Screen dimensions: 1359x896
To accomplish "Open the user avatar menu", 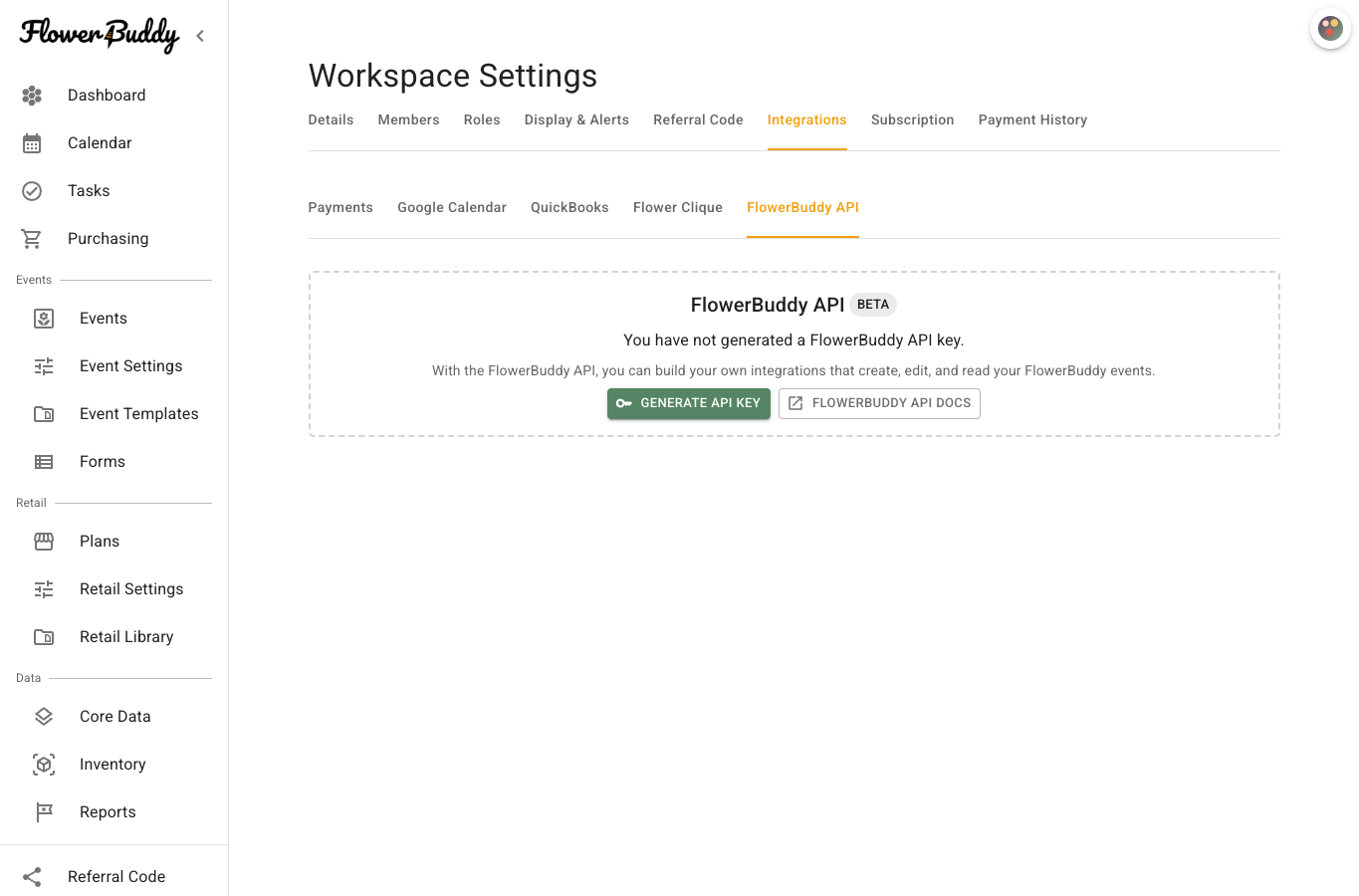I will click(x=1330, y=28).
